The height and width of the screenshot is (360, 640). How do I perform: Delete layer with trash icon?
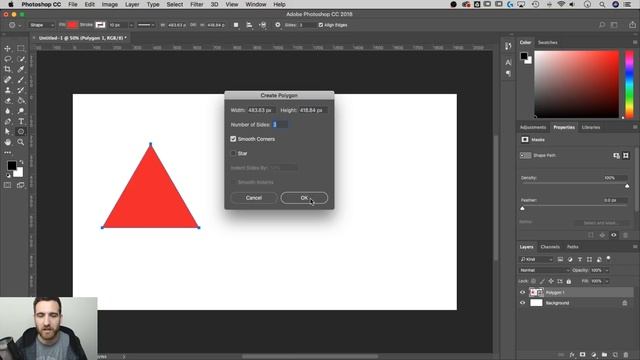626,355
